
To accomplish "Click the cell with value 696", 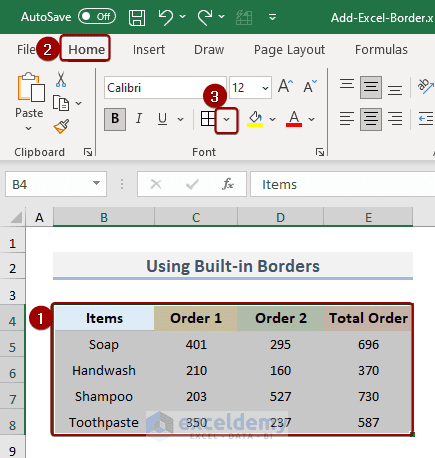I will pyautogui.click(x=368, y=344).
